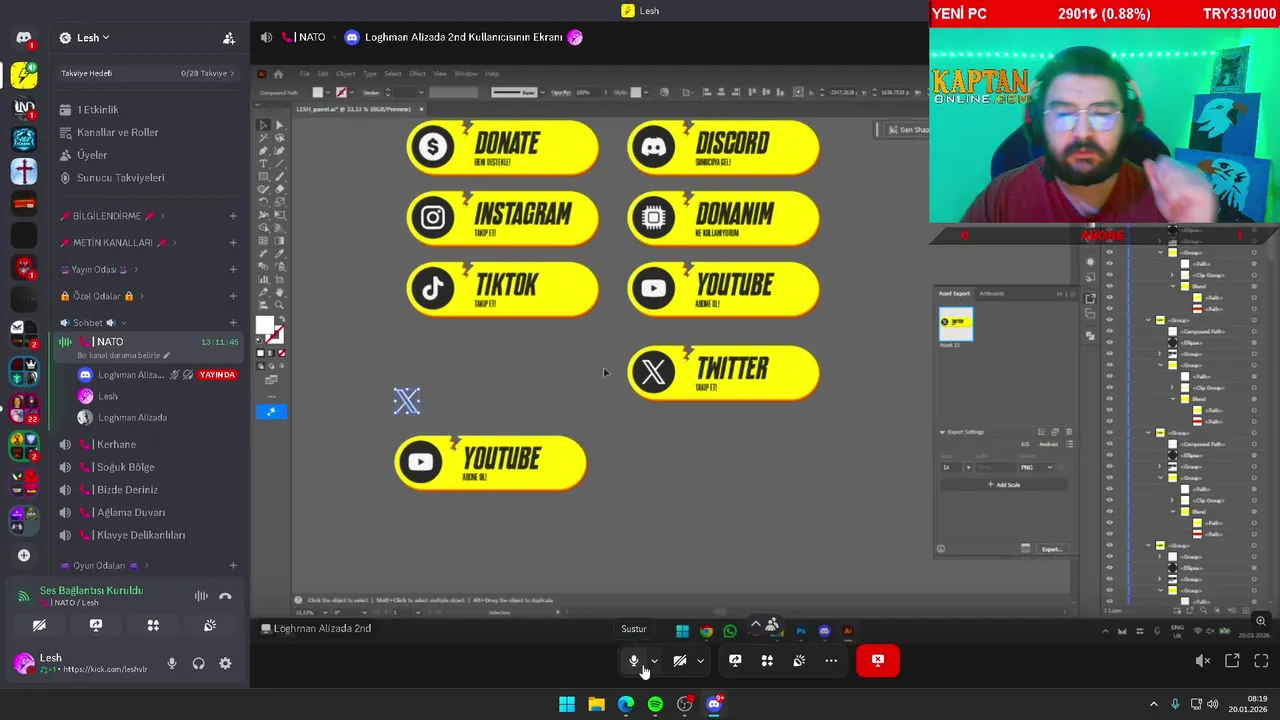This screenshot has height=720, width=1280.
Task: Open microphone options dropdown arrow
Action: [654, 661]
